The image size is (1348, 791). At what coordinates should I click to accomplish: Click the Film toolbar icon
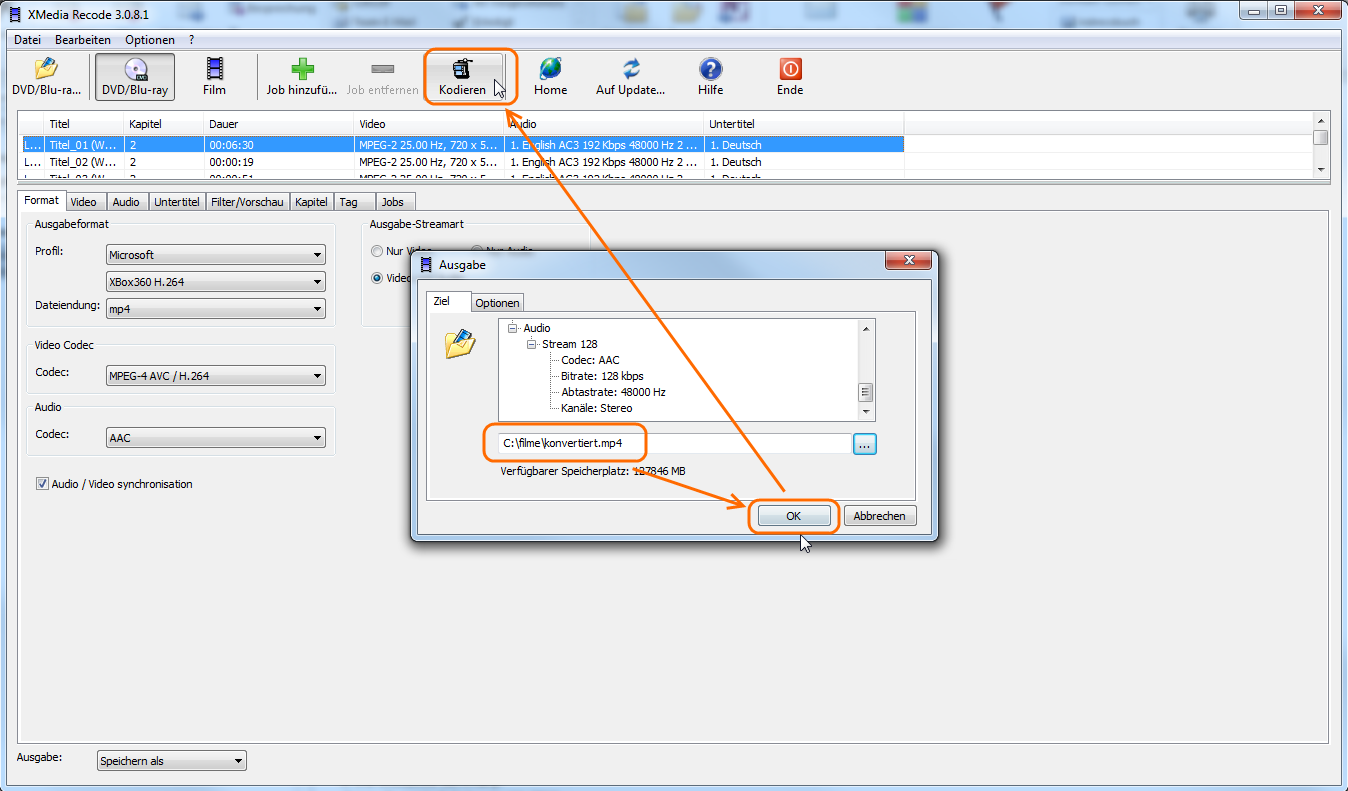click(214, 76)
